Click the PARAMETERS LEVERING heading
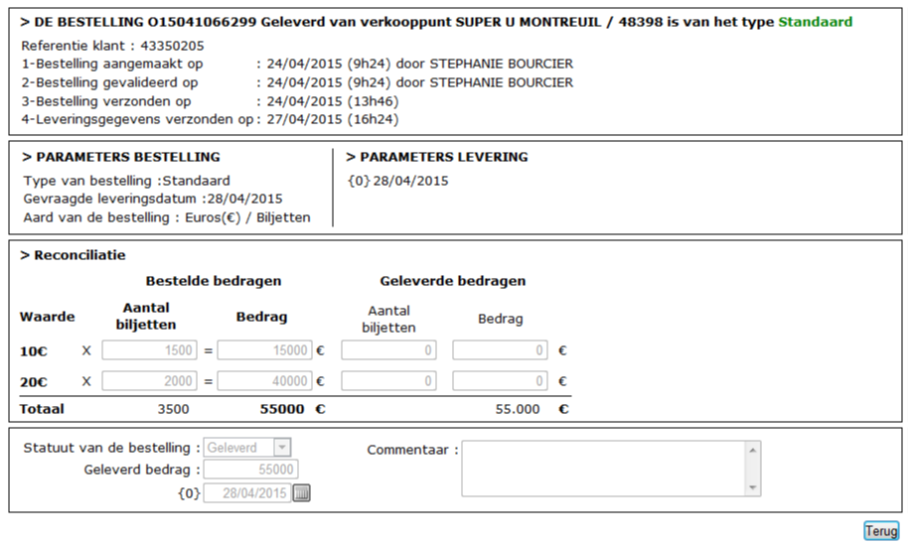Viewport: 914px width, 554px height. click(x=437, y=157)
